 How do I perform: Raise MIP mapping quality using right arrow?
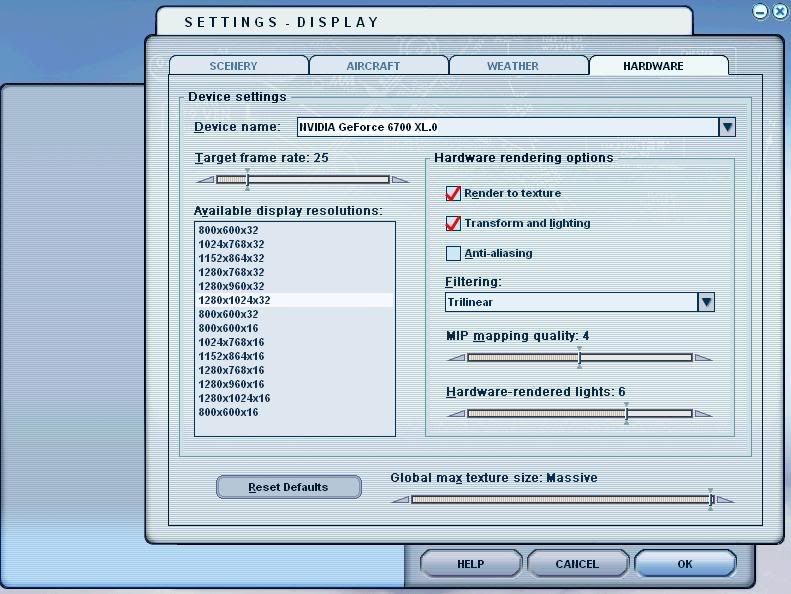coord(703,358)
